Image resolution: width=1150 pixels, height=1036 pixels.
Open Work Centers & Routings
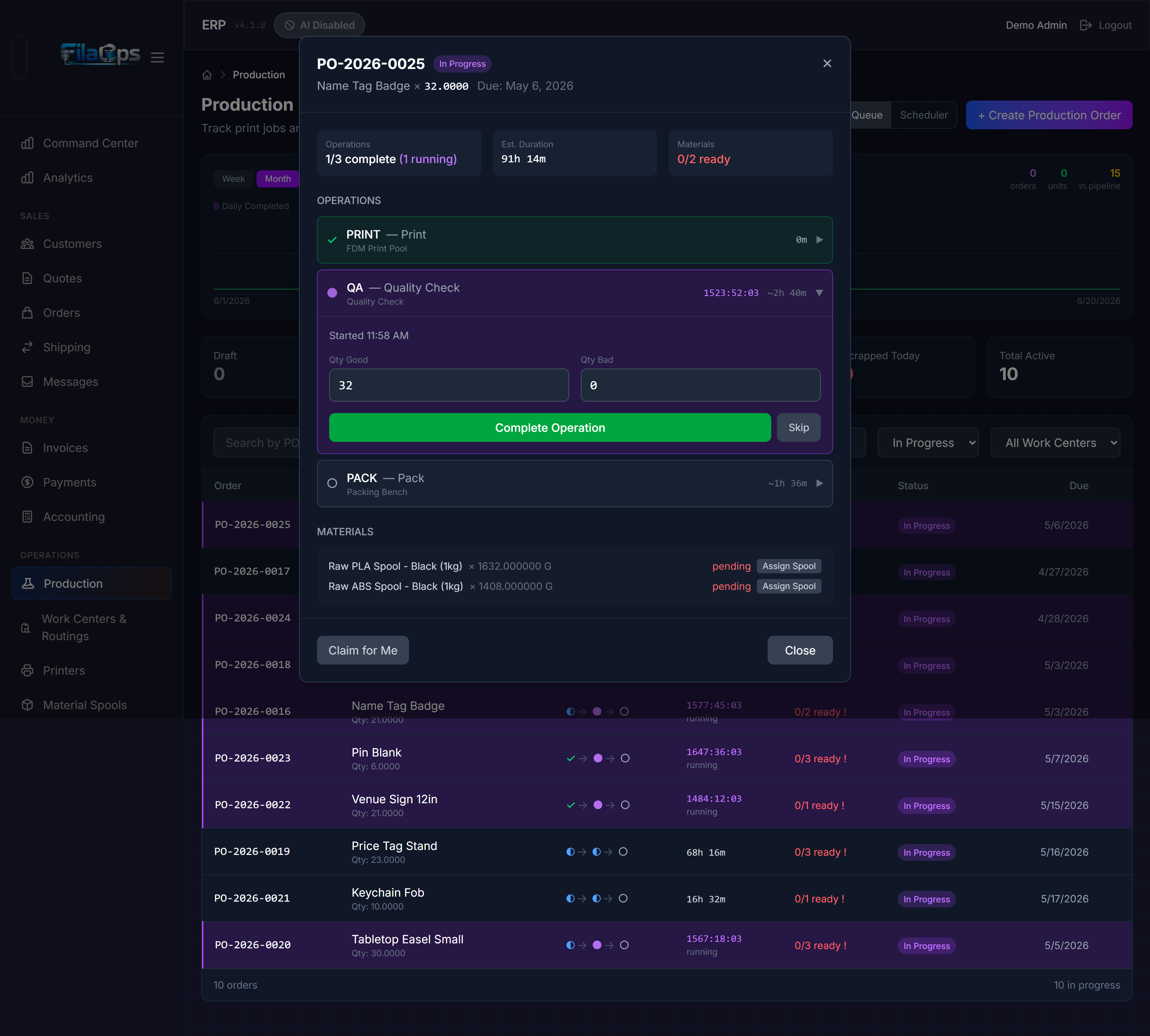91,627
